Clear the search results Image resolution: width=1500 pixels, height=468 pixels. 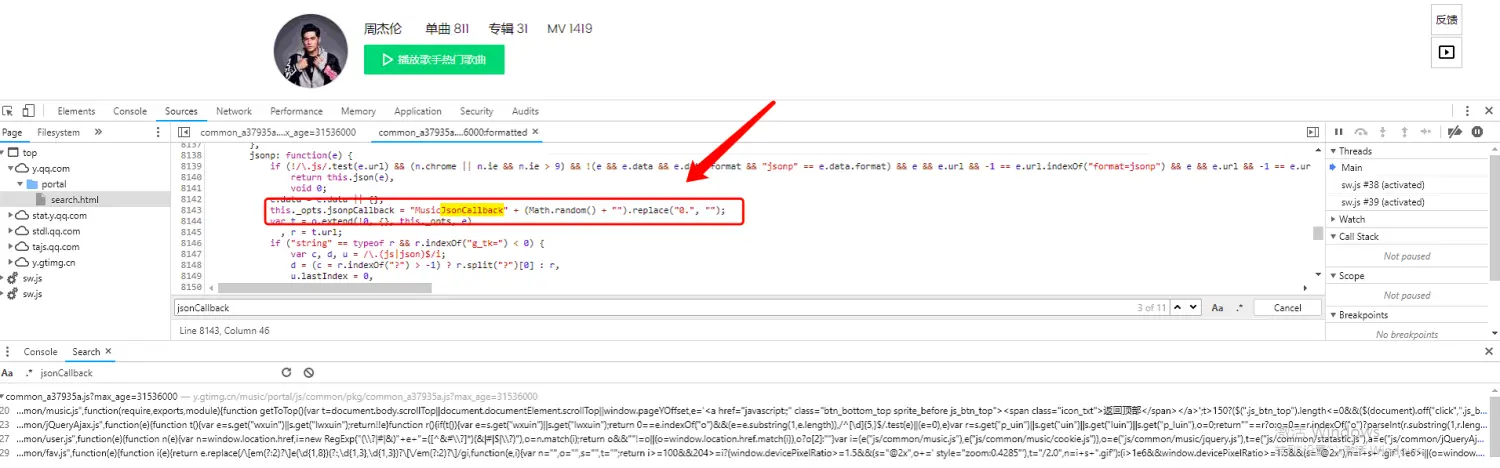309,373
